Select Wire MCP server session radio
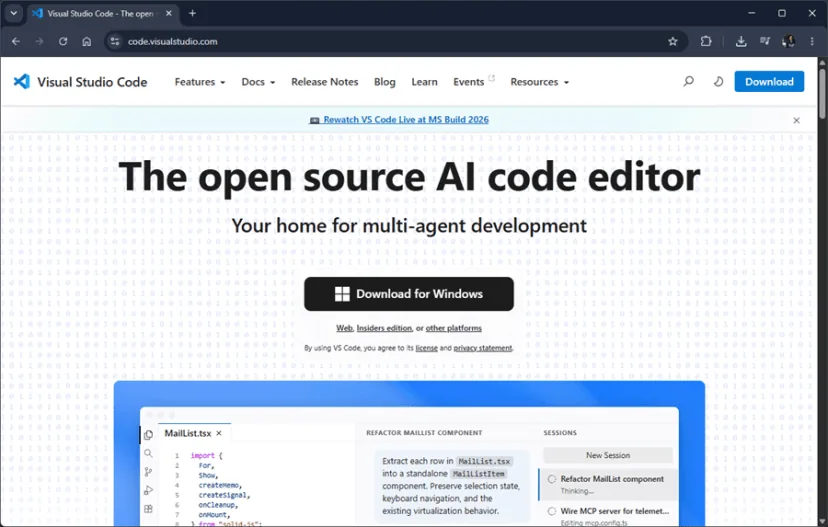 pos(552,511)
